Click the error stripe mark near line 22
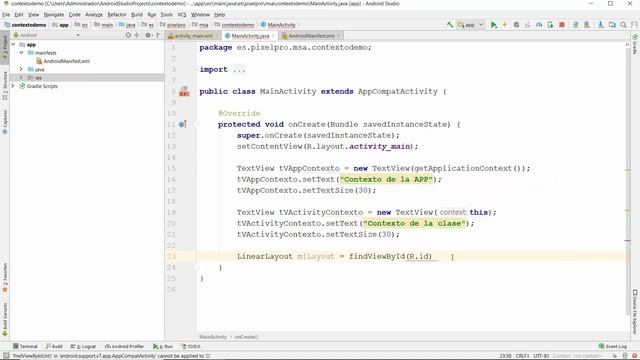The height and width of the screenshot is (360, 640). 628,241
